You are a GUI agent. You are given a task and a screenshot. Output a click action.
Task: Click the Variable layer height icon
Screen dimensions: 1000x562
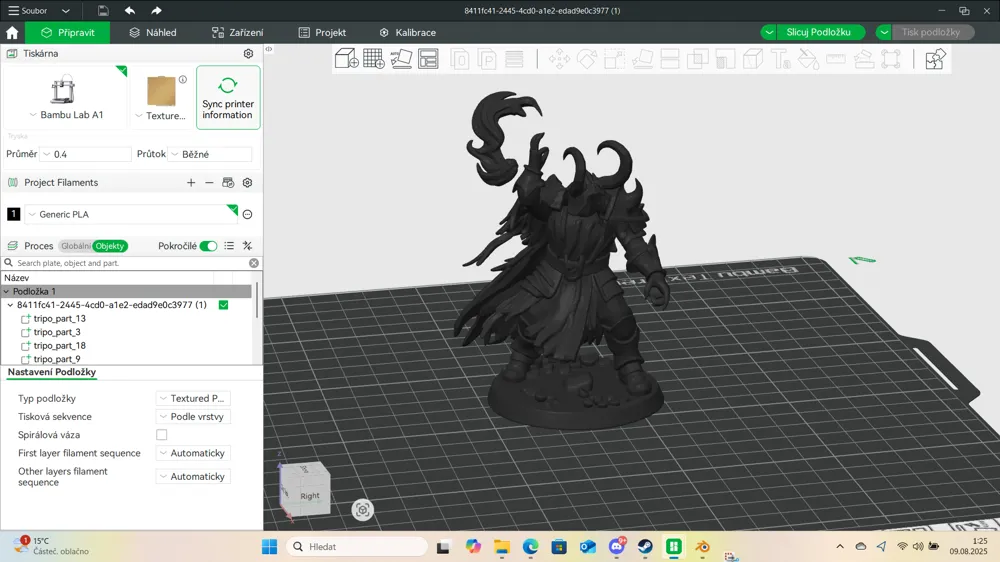(x=514, y=59)
